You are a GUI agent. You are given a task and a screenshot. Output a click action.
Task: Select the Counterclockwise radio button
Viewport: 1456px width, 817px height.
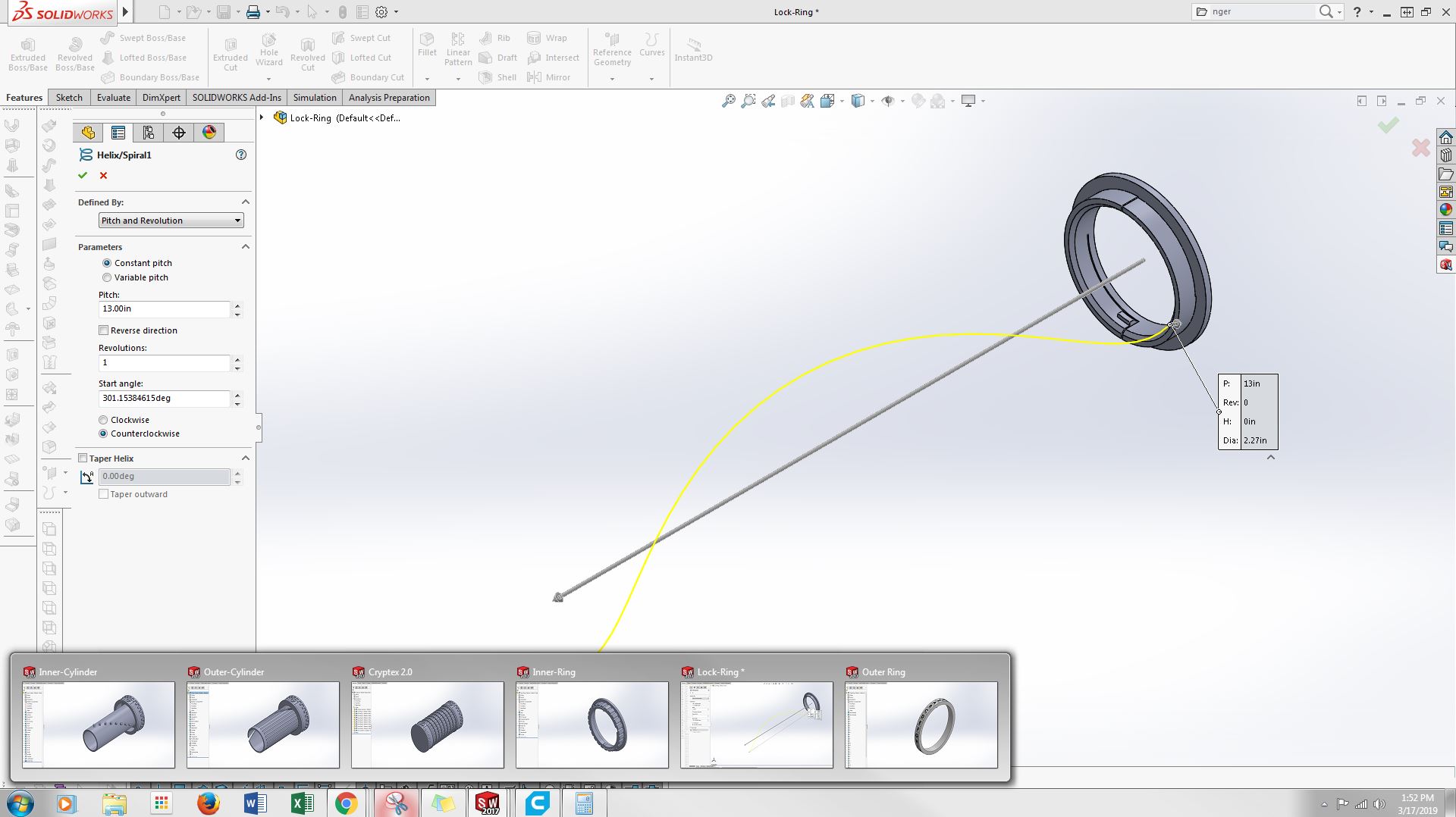(103, 434)
